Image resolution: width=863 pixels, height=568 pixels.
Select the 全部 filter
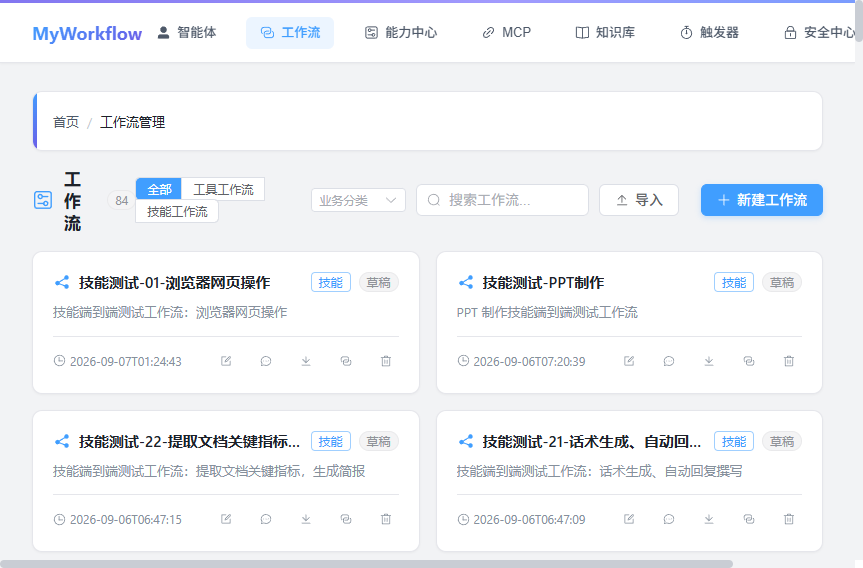click(159, 189)
